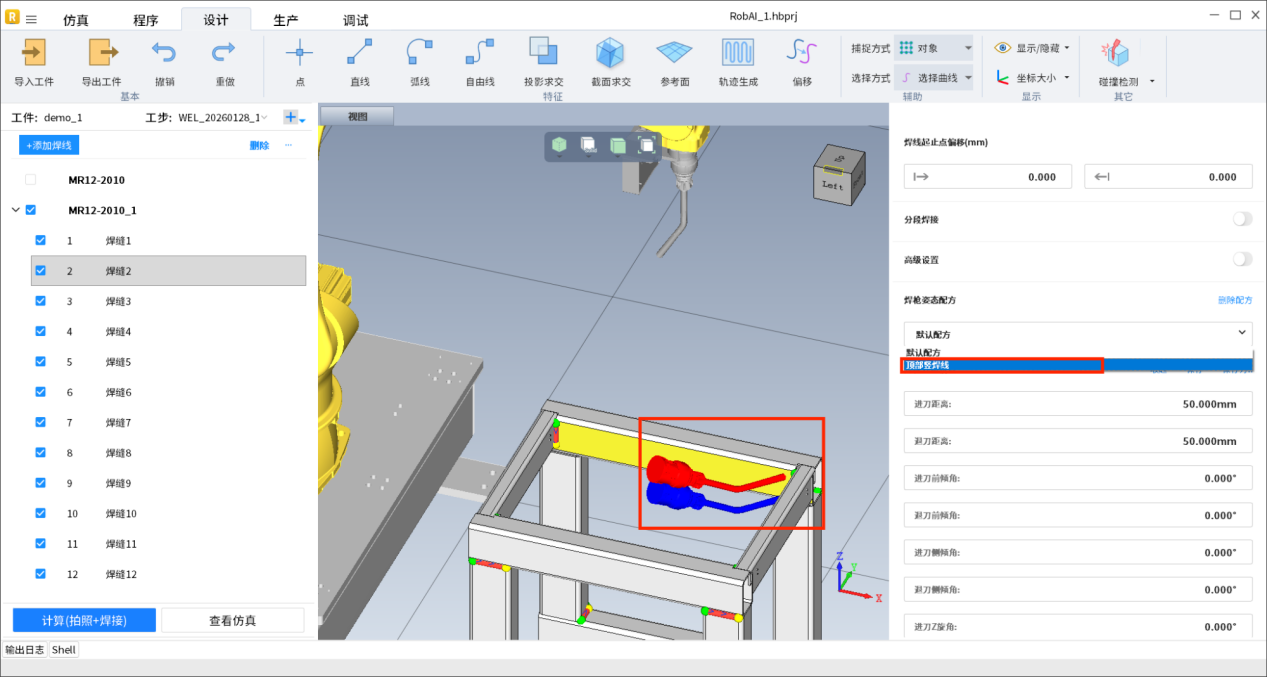Click the 查看仿真 button
The width and height of the screenshot is (1267, 677).
coord(232,620)
